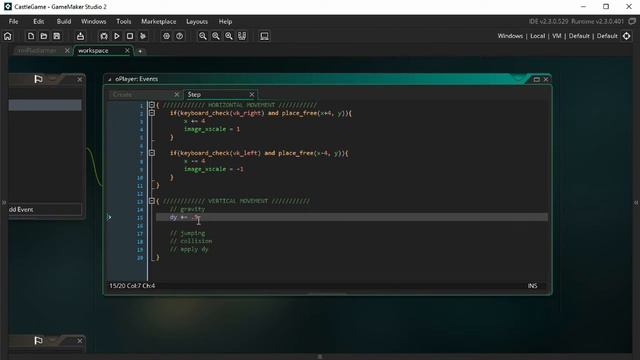The width and height of the screenshot is (640, 360).
Task: Collapse oPlayer Events window title arrow
Action: pyautogui.click(x=109, y=79)
